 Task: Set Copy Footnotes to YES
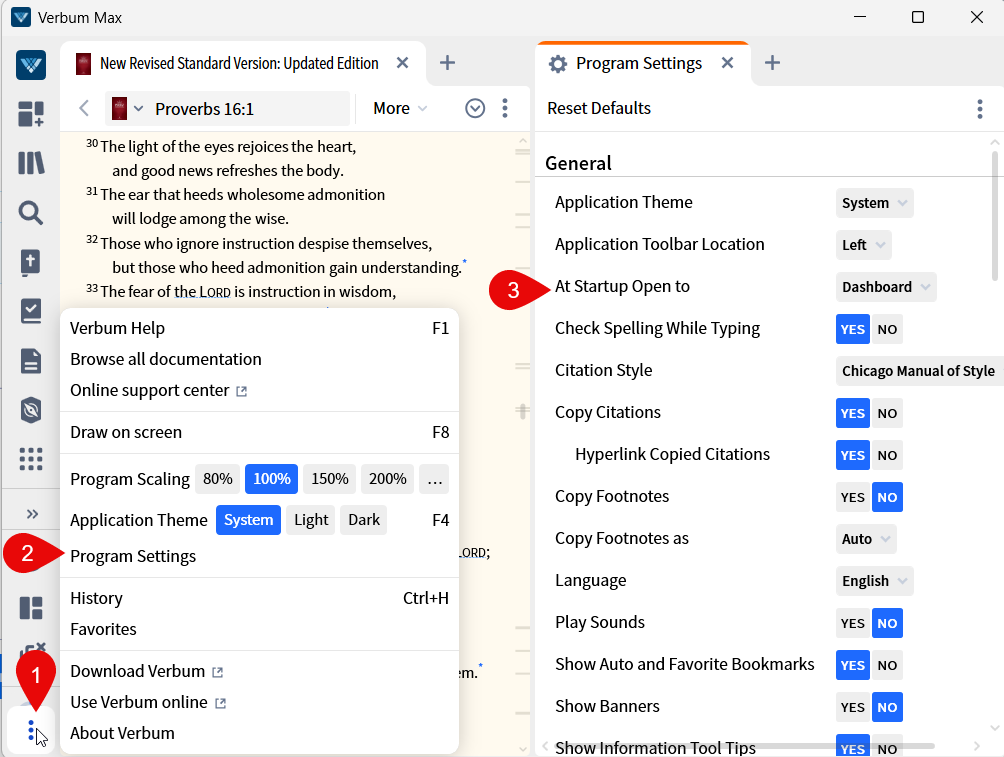(x=853, y=498)
